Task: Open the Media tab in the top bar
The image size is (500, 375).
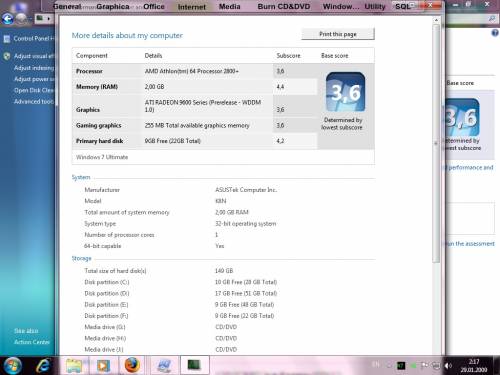Action: point(229,7)
